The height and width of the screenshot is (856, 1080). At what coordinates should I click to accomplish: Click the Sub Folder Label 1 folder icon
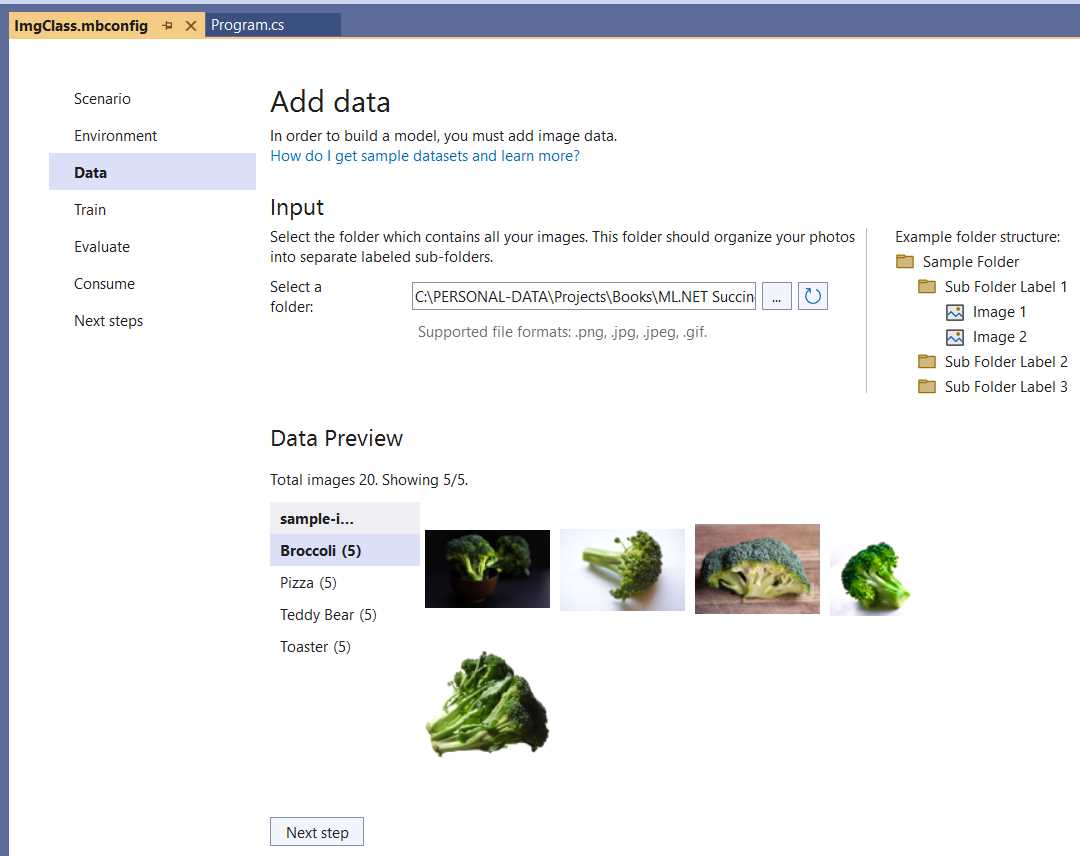[x=927, y=286]
